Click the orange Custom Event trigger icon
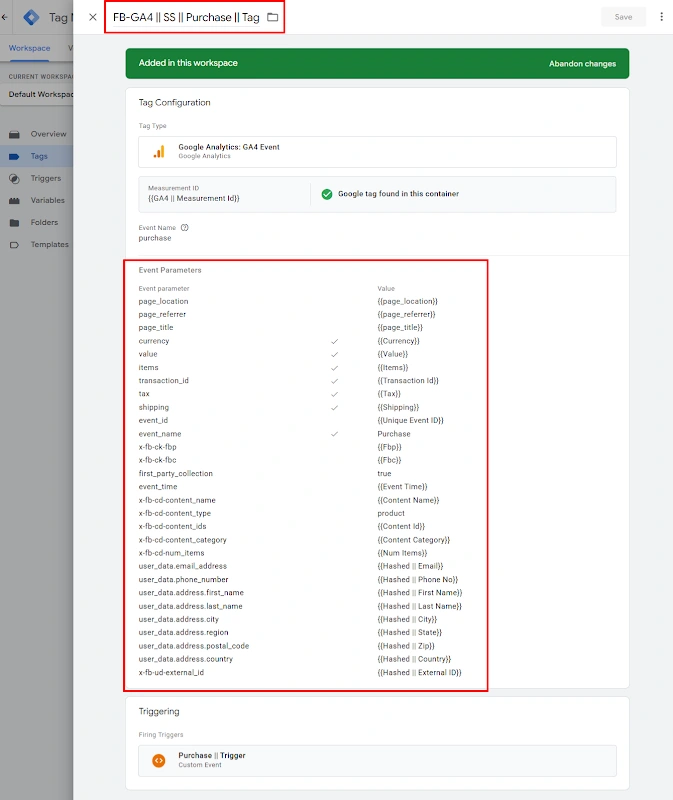Screen dimensions: 673x800 point(159,760)
